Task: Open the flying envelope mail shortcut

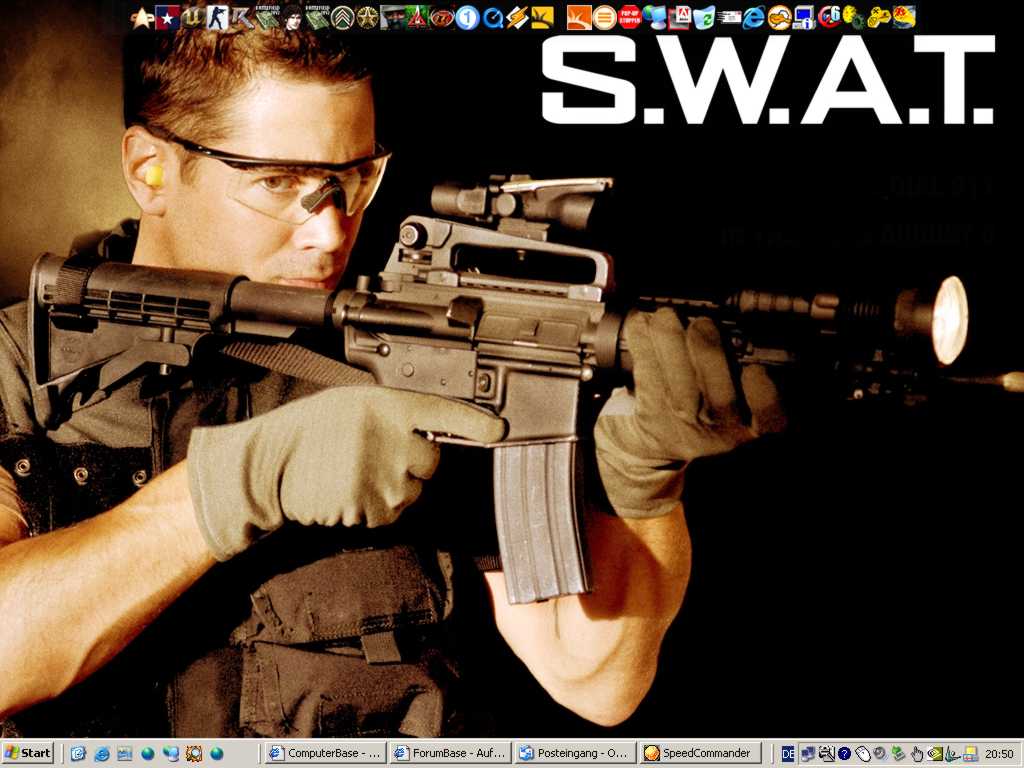Action: tap(729, 18)
